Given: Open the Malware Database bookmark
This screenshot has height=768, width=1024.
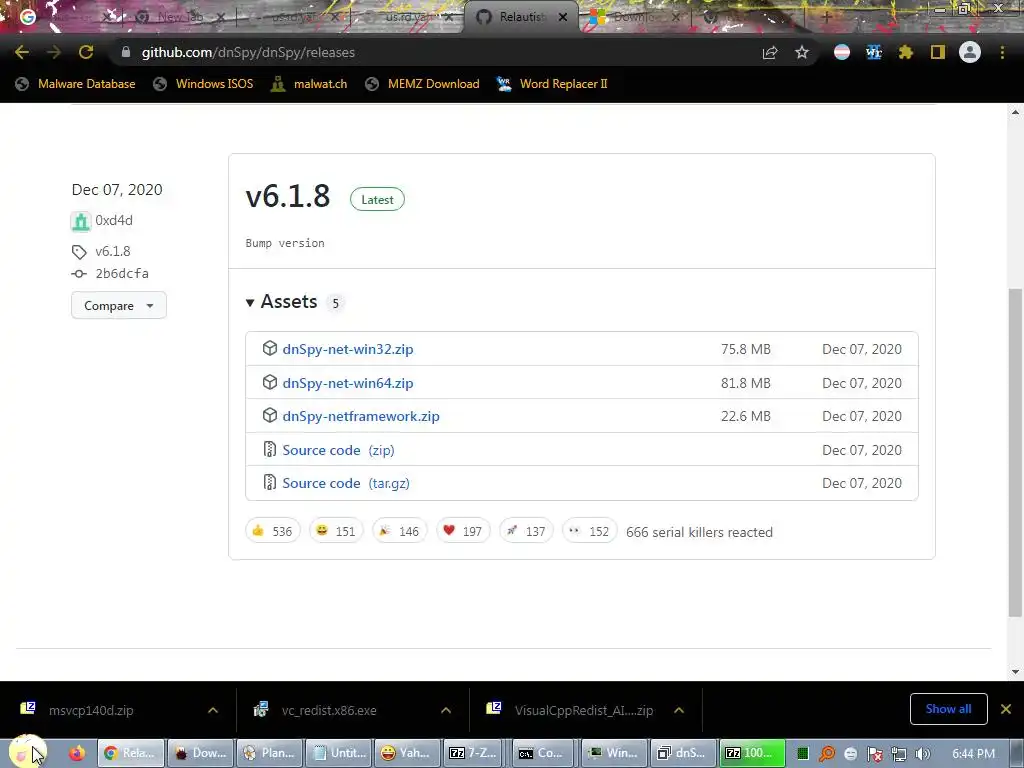Looking at the screenshot, I should pyautogui.click(x=75, y=84).
